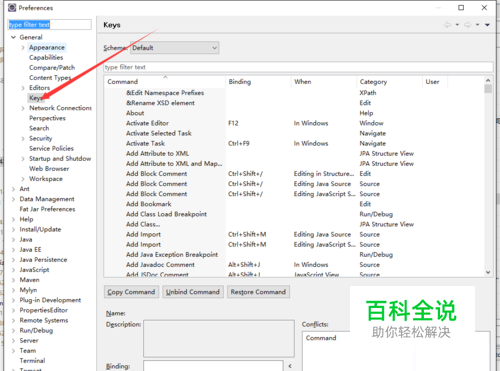Open the back history dropdown arrow
Viewport: 500px width, 371px height.
click(457, 25)
